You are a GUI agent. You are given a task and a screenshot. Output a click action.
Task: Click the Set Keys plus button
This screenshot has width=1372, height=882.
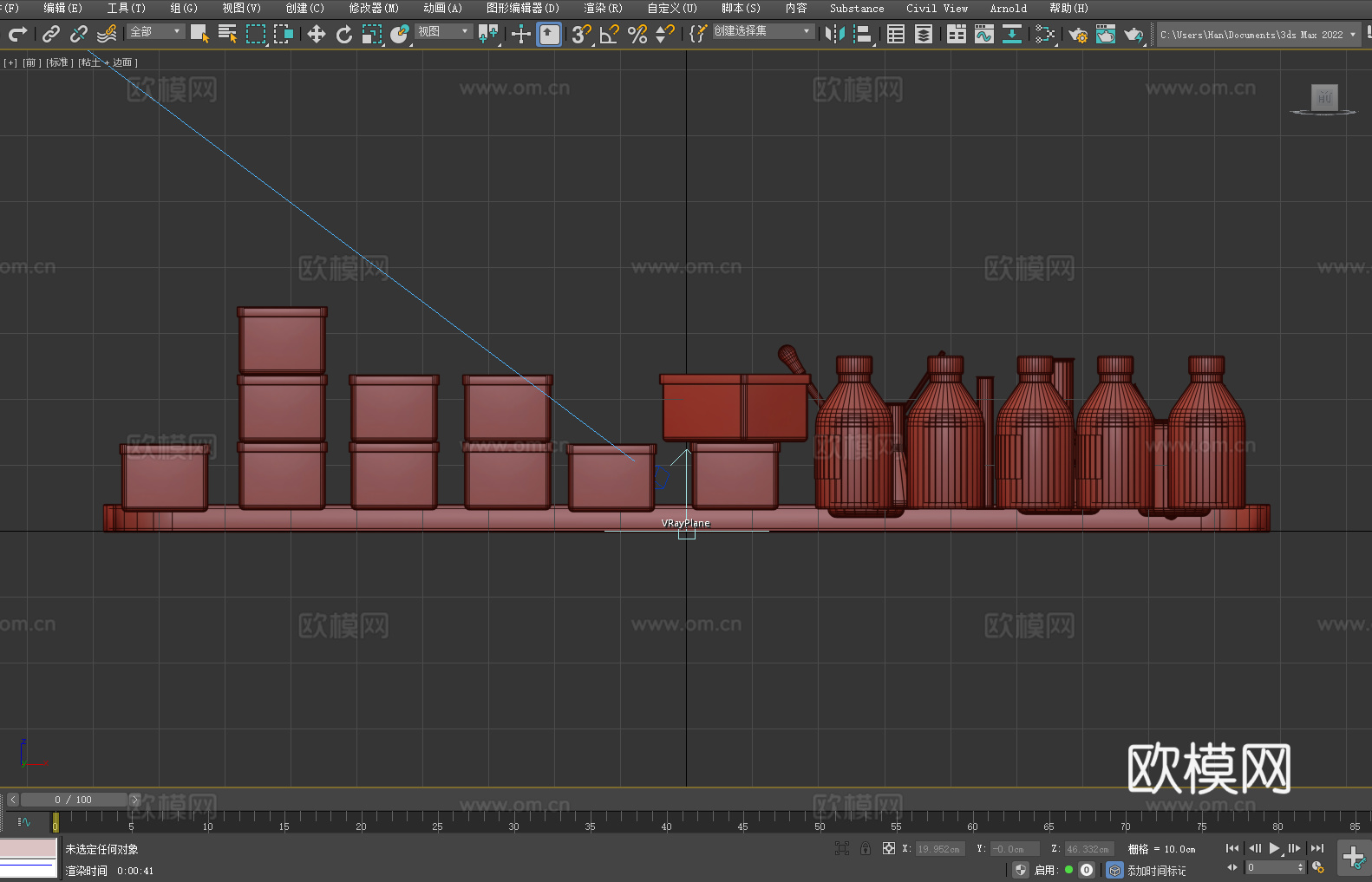pos(1353,858)
